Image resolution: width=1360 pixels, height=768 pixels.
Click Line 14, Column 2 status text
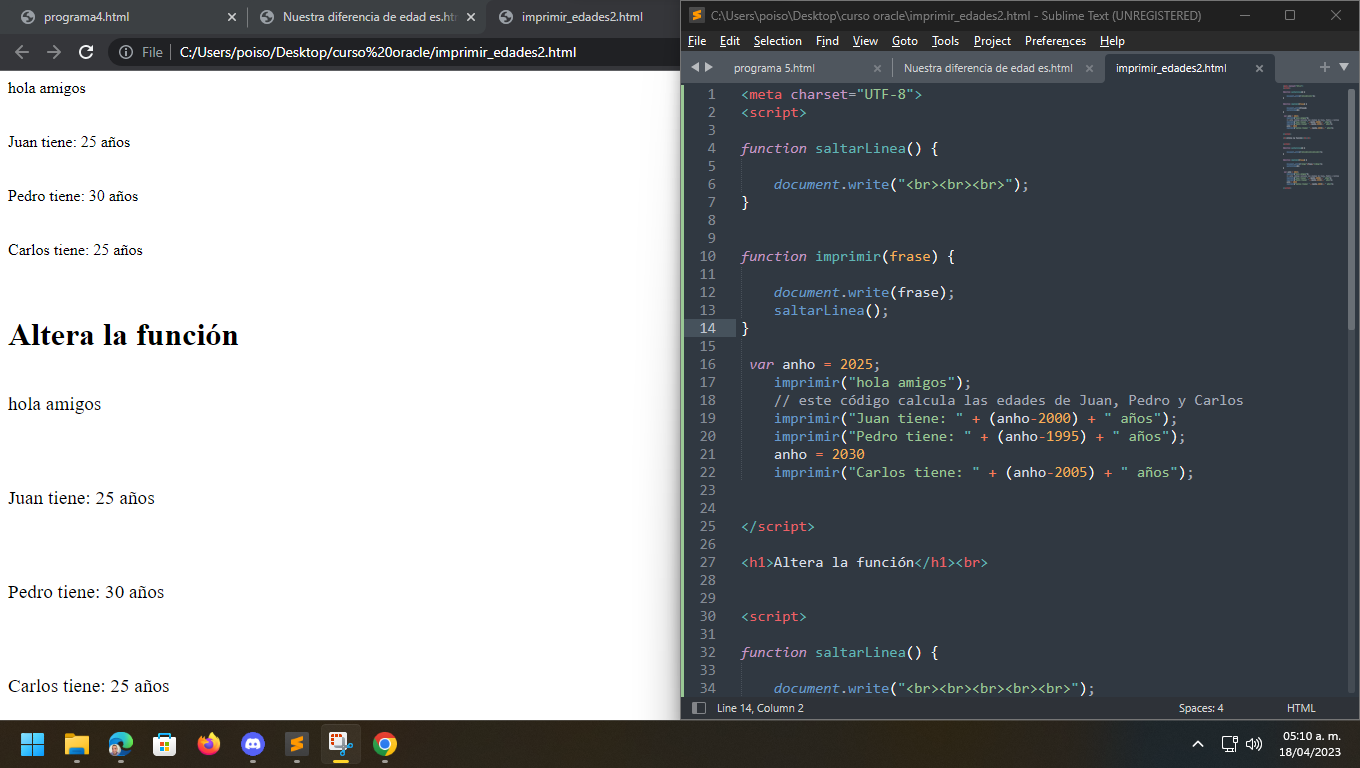760,708
